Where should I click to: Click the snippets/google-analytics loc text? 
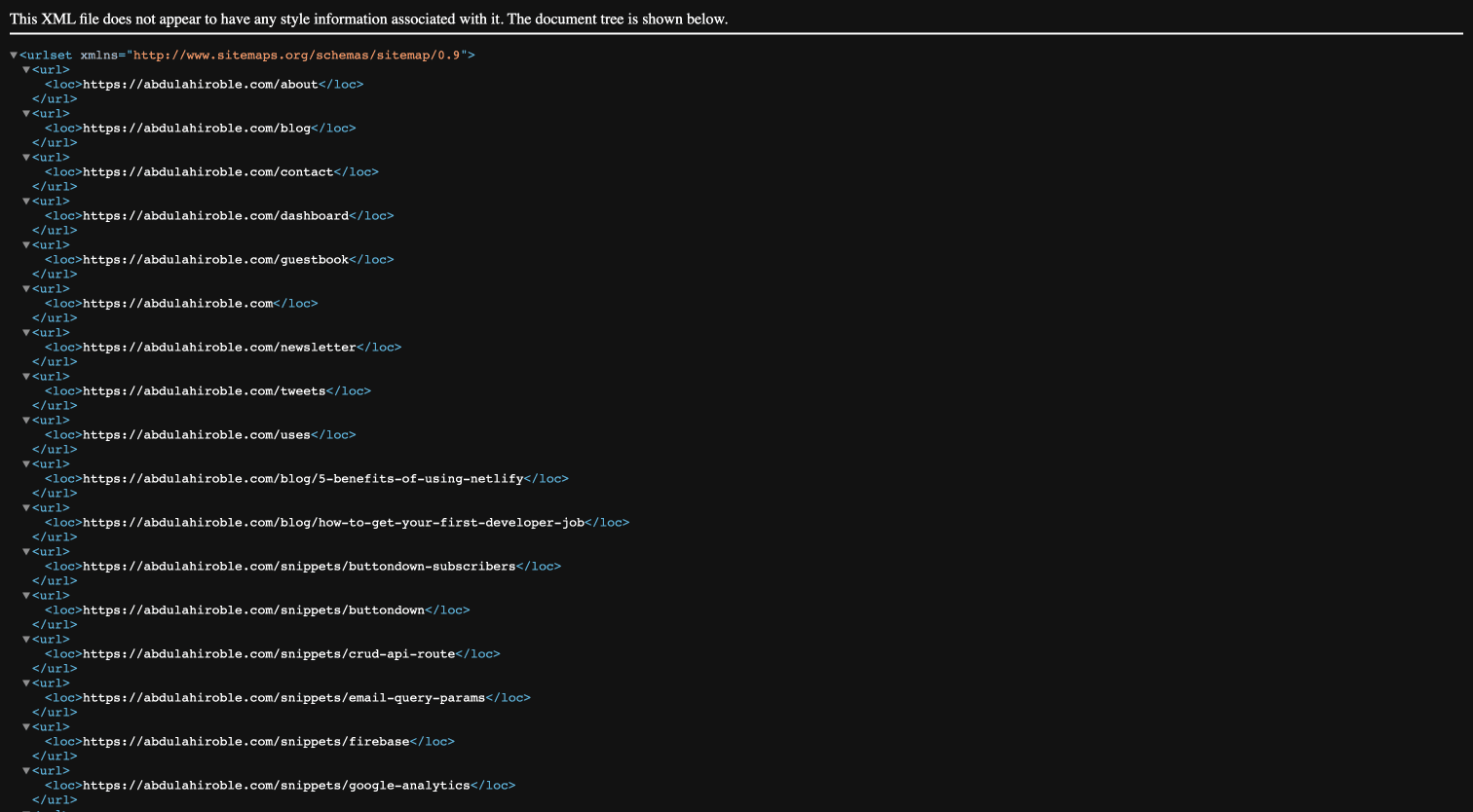click(x=276, y=785)
